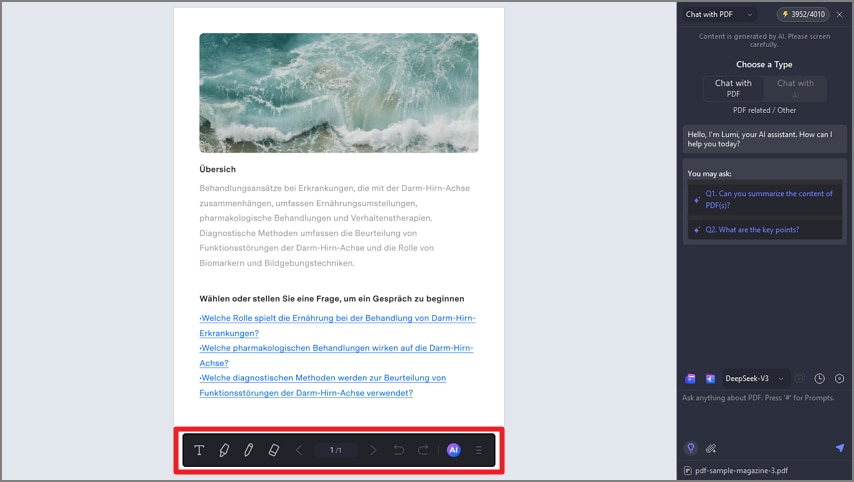The width and height of the screenshot is (854, 482).
Task: Click the paperclip attach file icon
Action: pos(711,448)
